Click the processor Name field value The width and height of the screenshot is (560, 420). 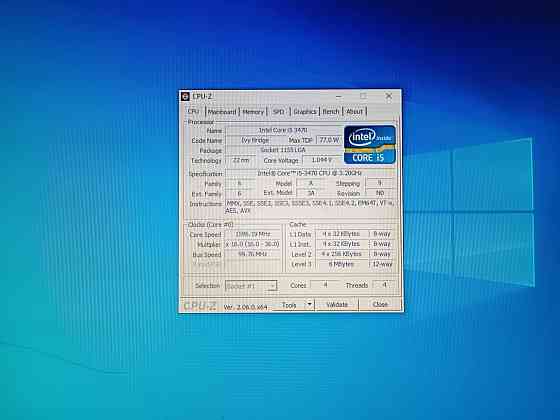coord(284,130)
